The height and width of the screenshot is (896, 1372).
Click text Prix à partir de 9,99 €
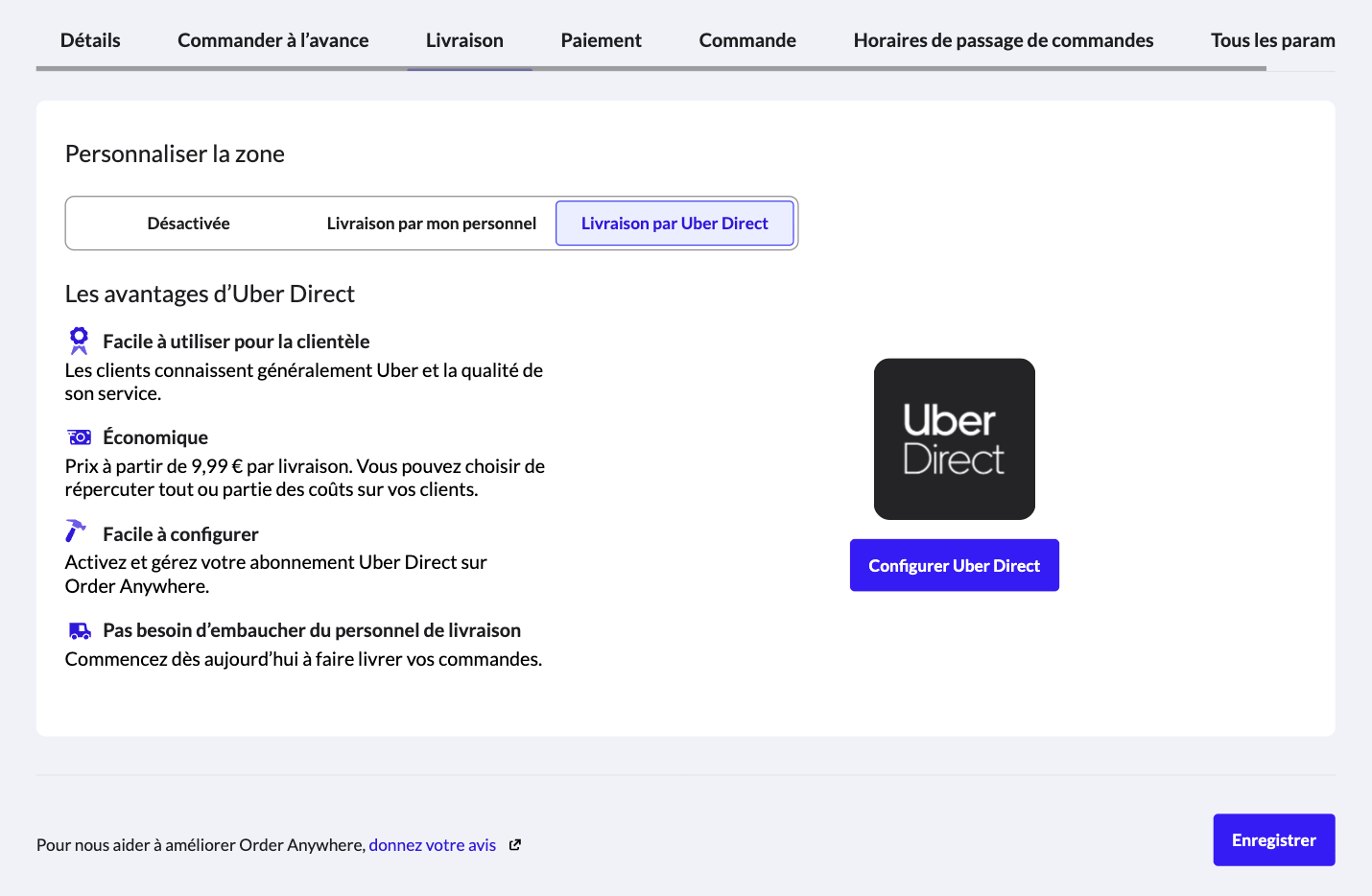pyautogui.click(x=305, y=478)
